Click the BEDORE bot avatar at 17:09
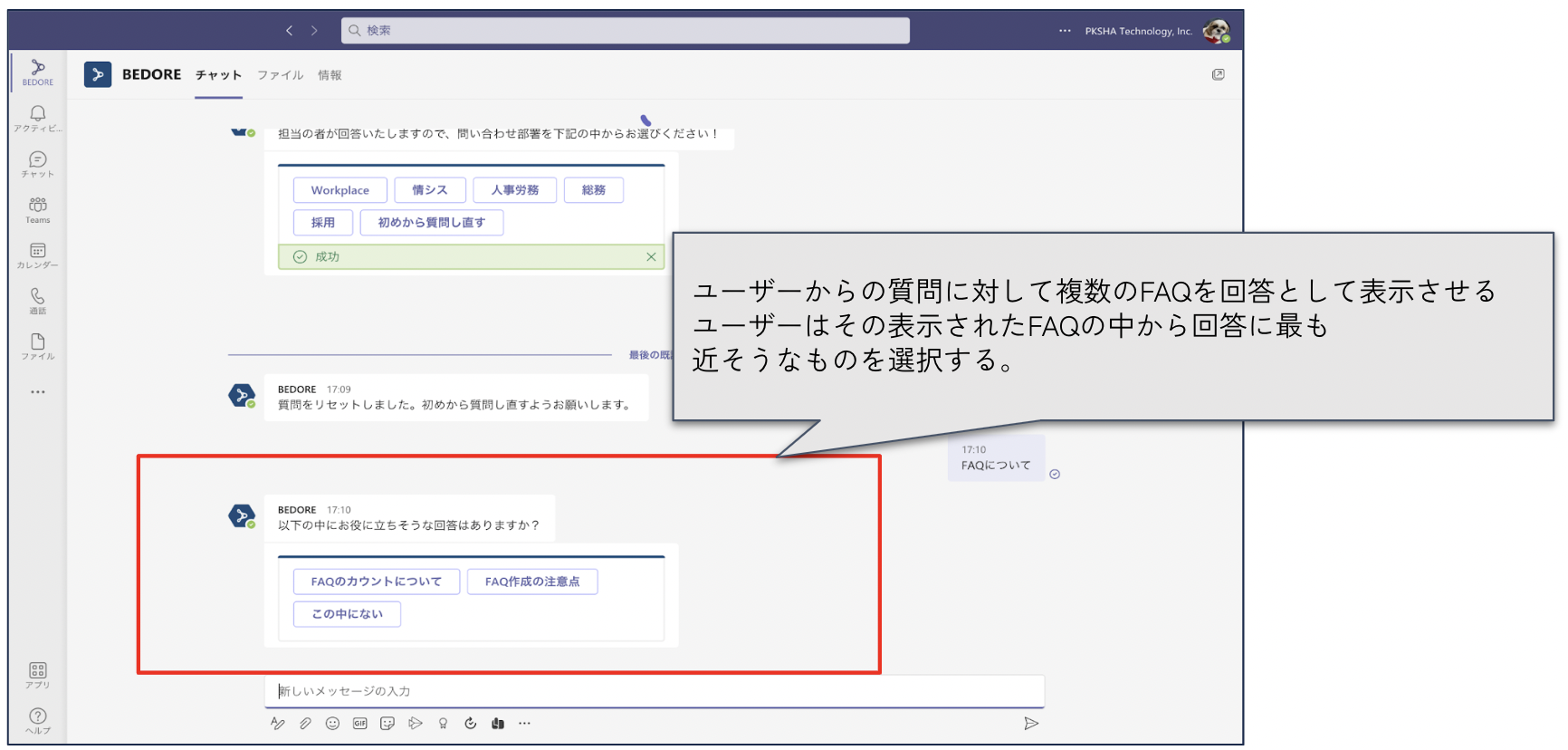This screenshot has height=750, width=1568. pyautogui.click(x=242, y=396)
